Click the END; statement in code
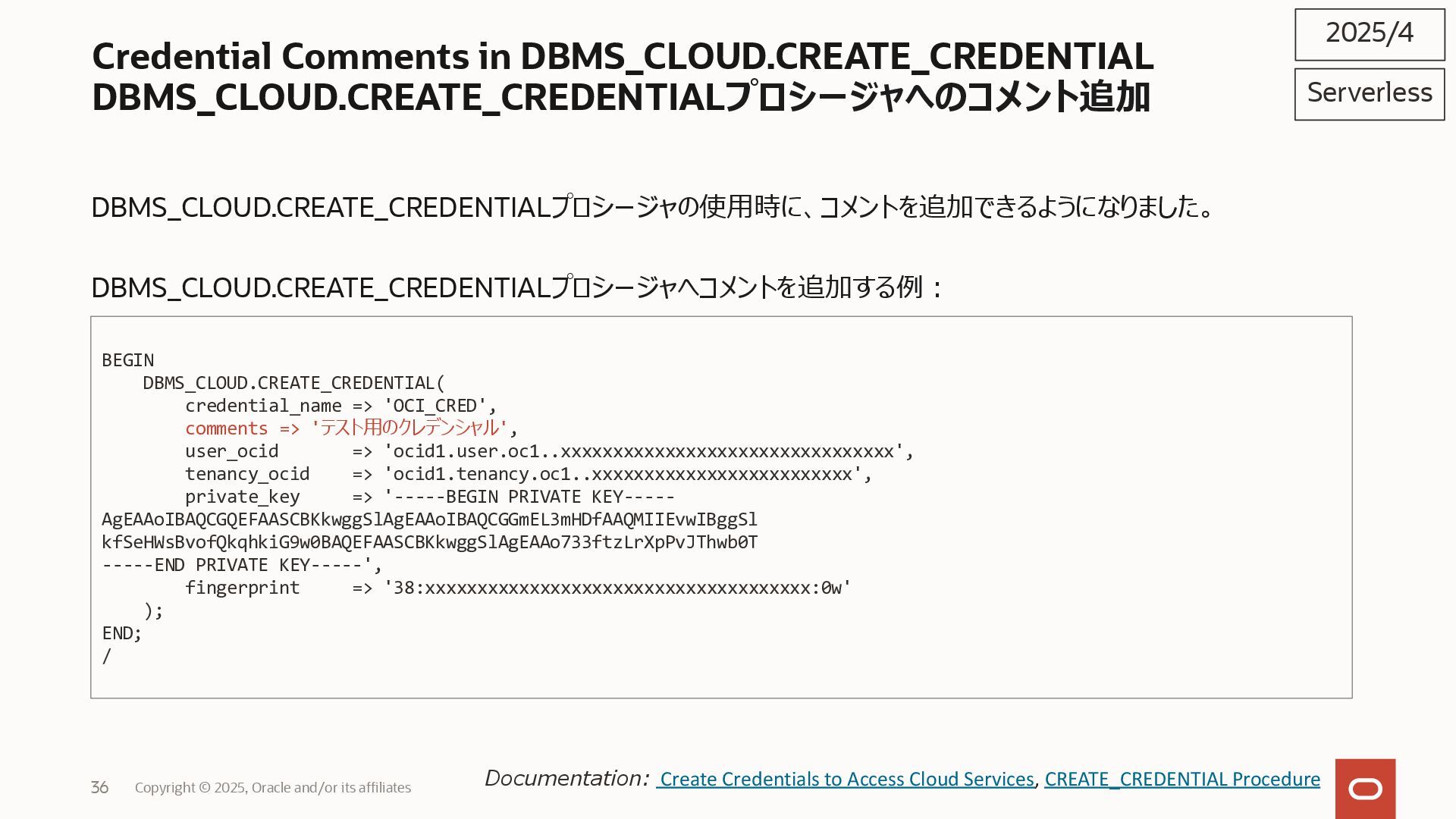Screen dimensions: 1456x819 coord(121,633)
